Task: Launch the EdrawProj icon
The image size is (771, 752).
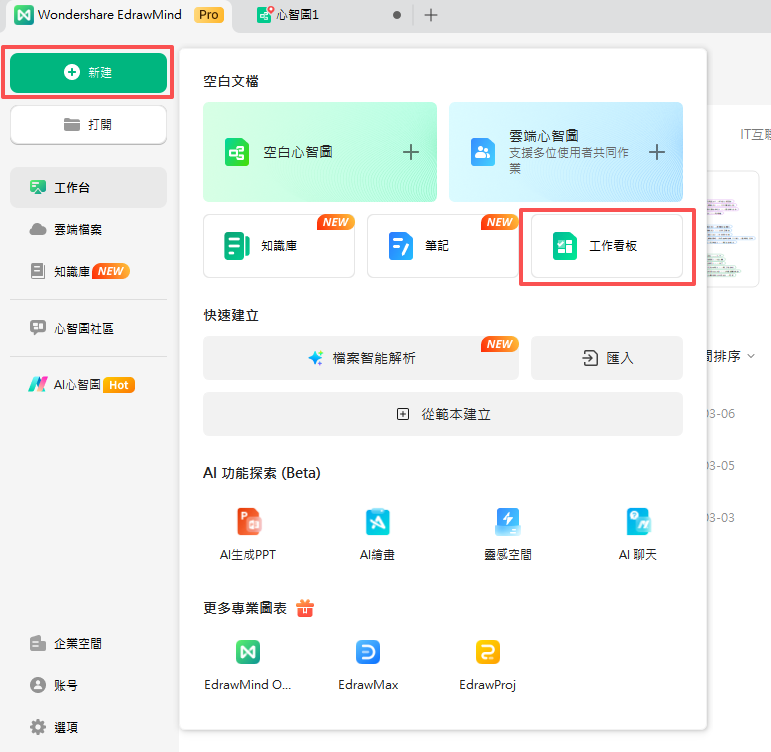Action: click(x=488, y=652)
